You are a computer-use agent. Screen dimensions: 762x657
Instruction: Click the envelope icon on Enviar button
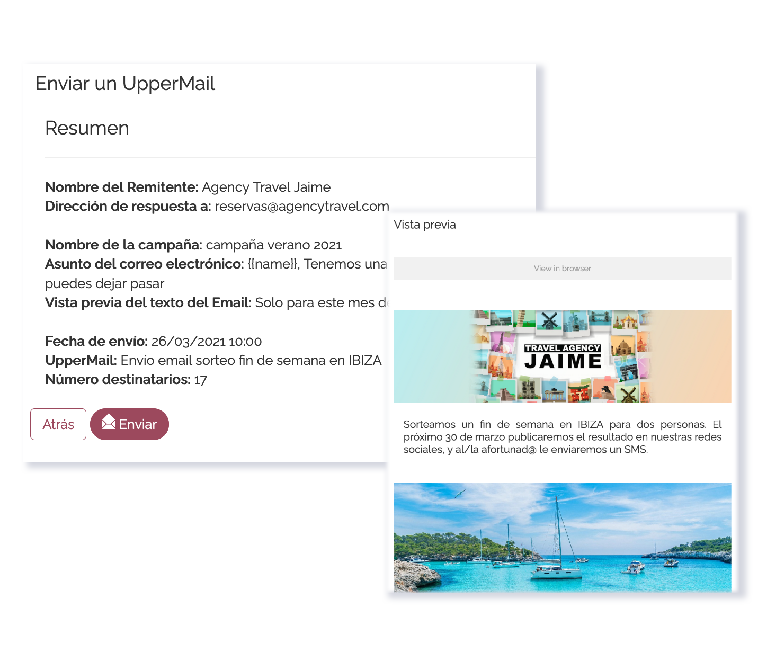point(108,422)
